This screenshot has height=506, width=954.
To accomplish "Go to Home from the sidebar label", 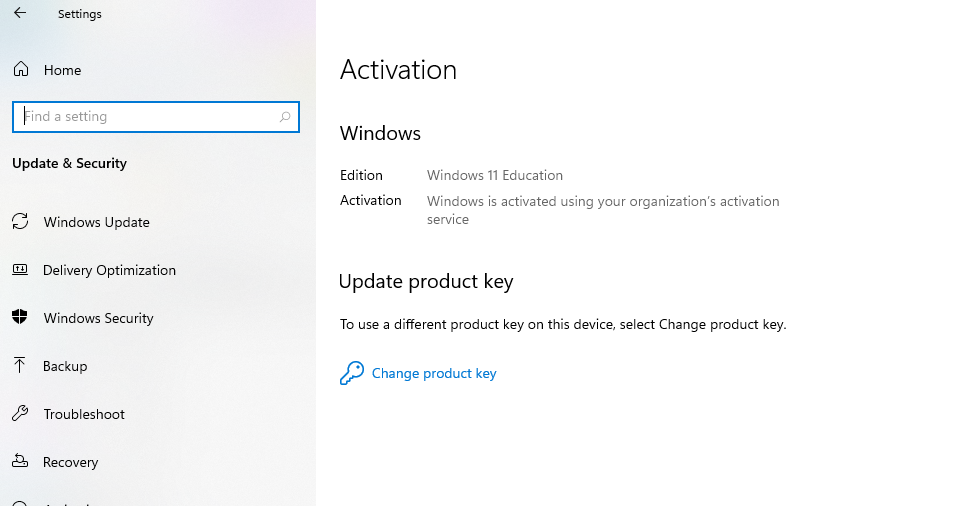I will [62, 70].
